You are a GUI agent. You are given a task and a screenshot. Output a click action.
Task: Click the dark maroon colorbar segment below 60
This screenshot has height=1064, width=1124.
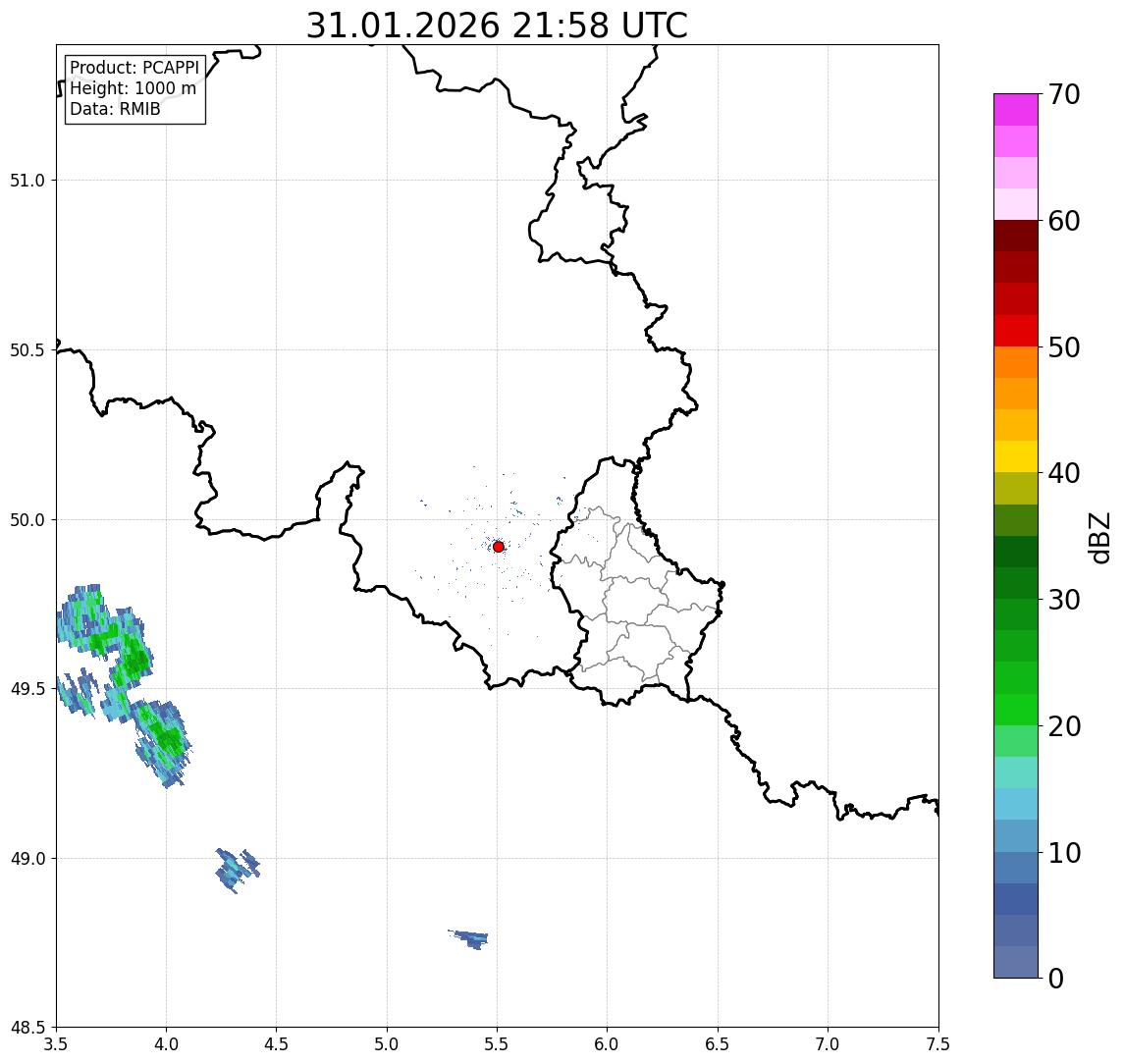pos(1016,236)
